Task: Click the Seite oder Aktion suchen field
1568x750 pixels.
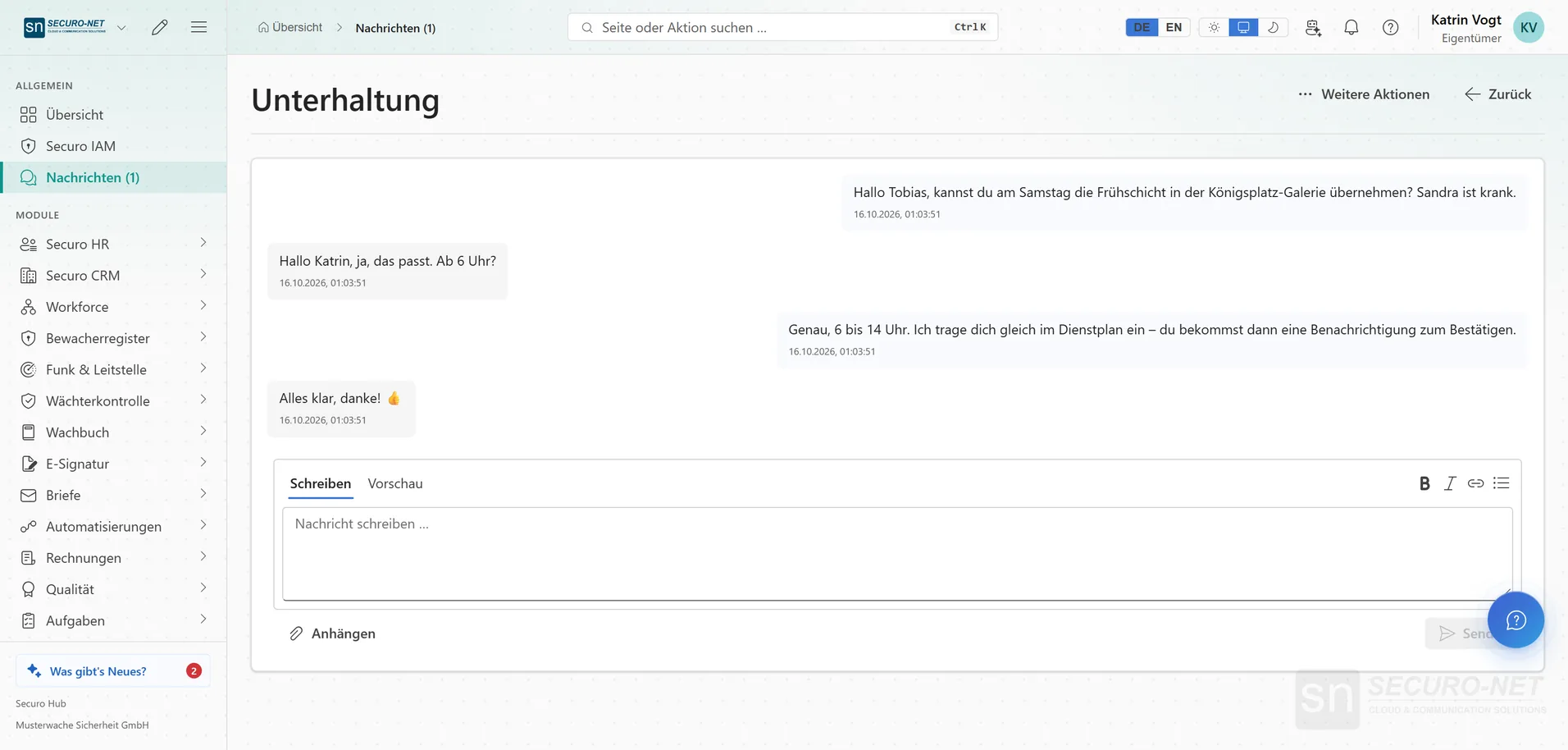Action: click(x=782, y=27)
